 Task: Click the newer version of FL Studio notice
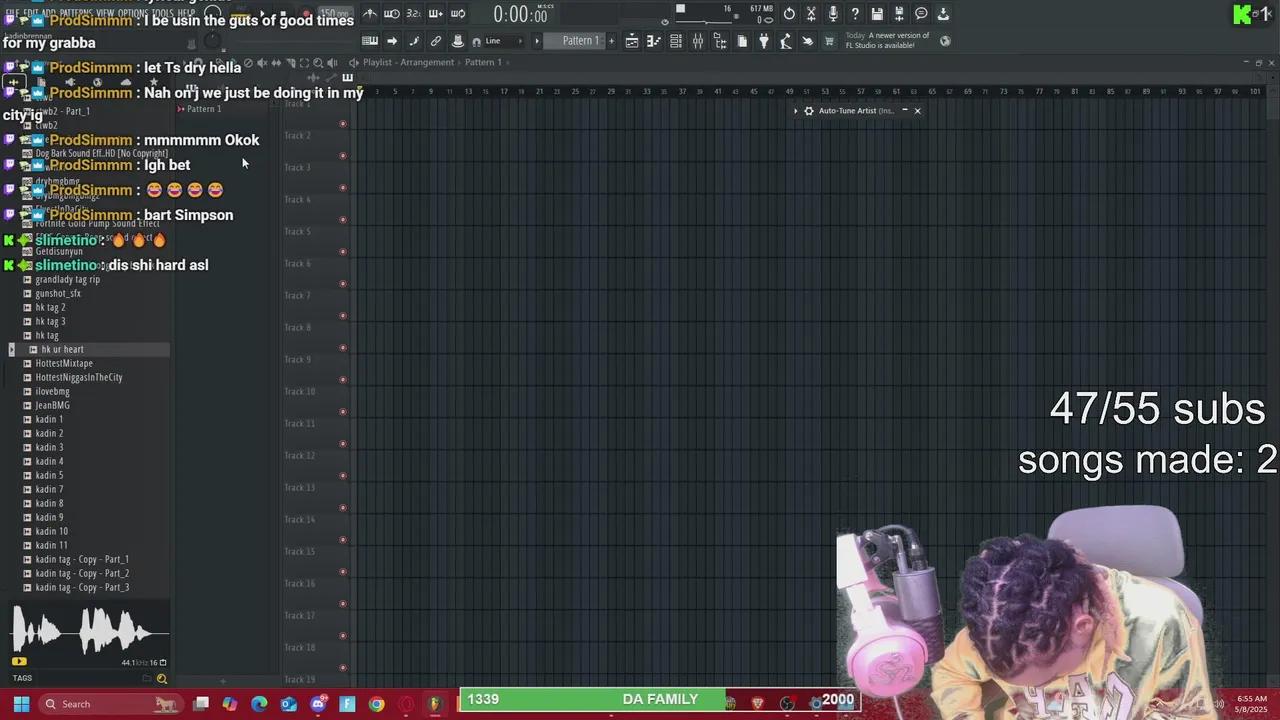tap(887, 40)
